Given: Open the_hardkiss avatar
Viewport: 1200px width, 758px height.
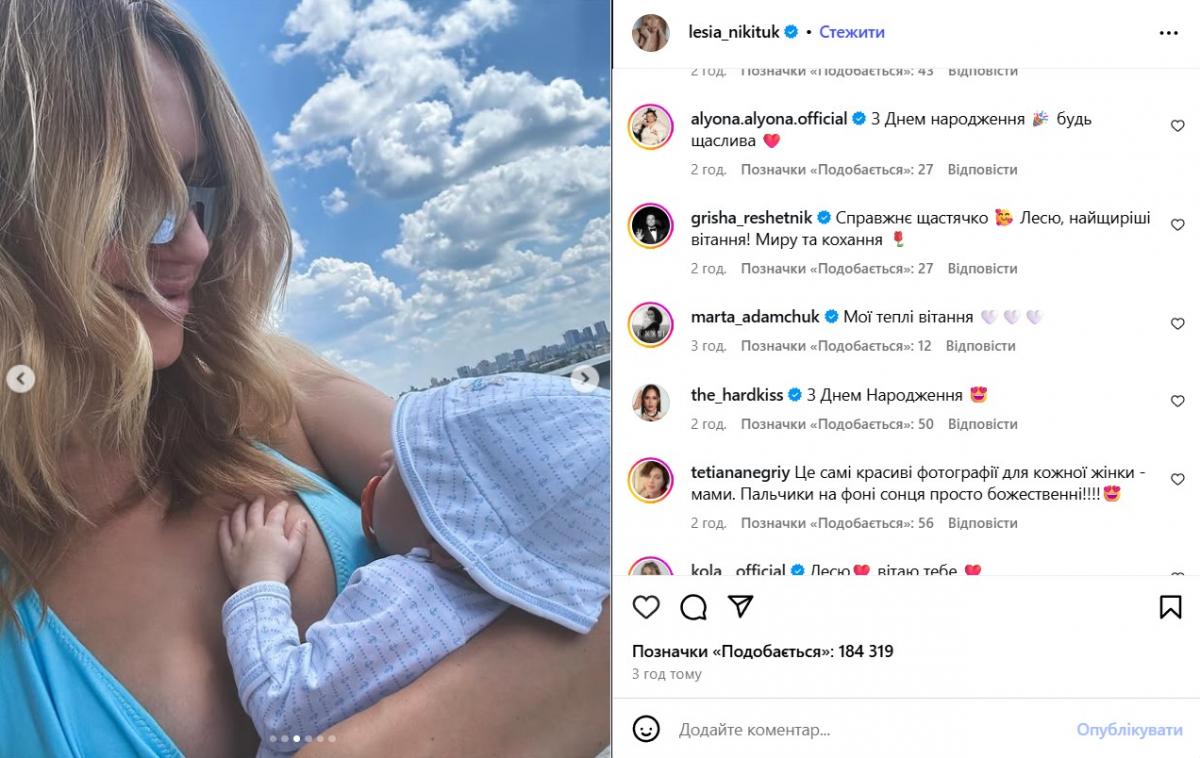Looking at the screenshot, I should click(x=650, y=403).
